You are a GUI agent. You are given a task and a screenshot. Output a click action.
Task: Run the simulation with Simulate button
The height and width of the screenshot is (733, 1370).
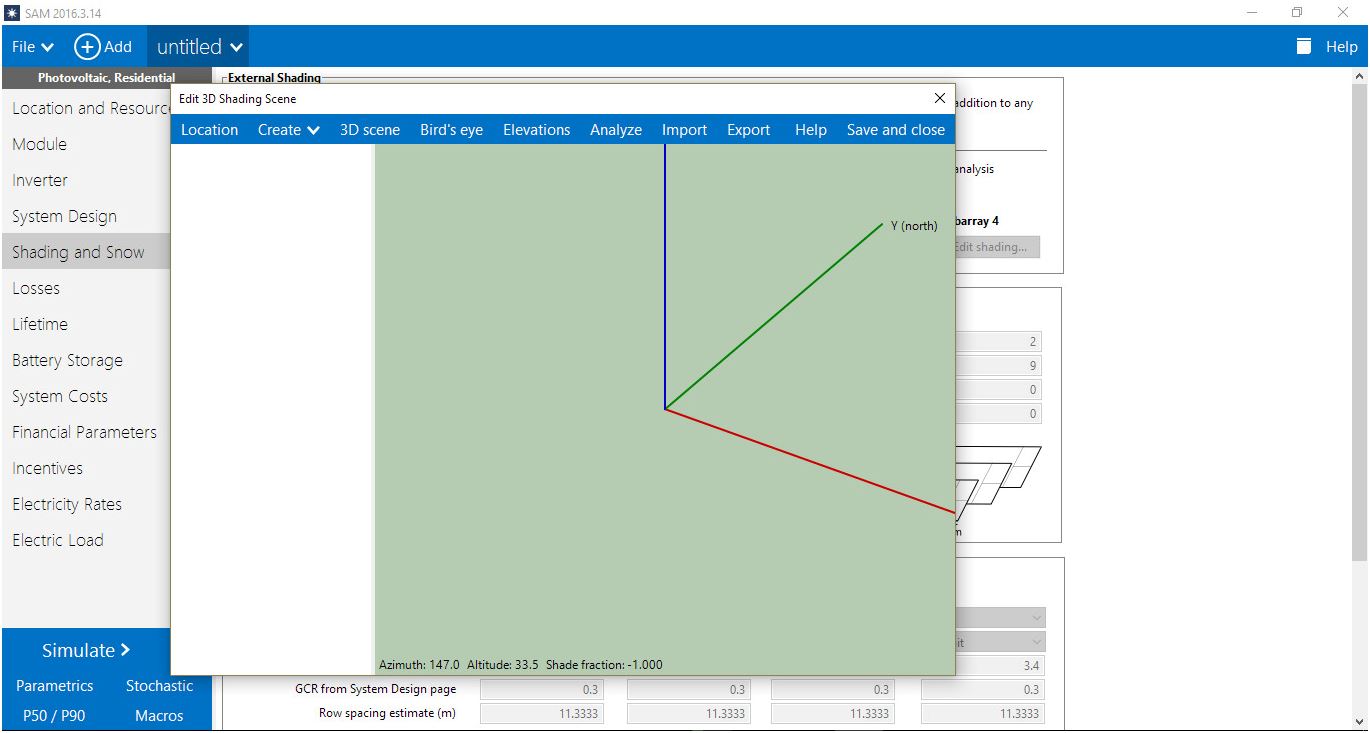(x=86, y=650)
